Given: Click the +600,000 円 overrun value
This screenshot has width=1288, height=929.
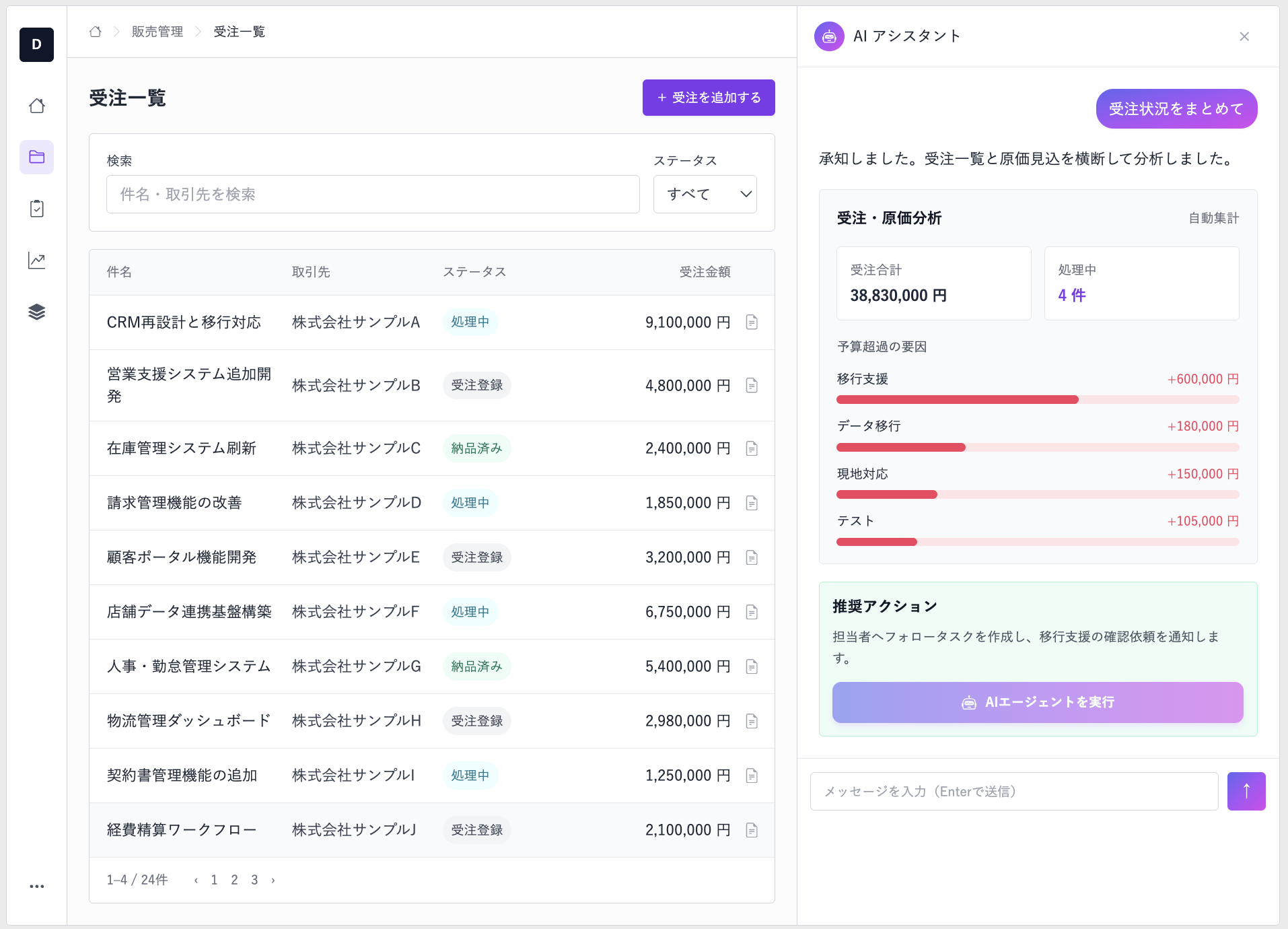Looking at the screenshot, I should (1203, 379).
